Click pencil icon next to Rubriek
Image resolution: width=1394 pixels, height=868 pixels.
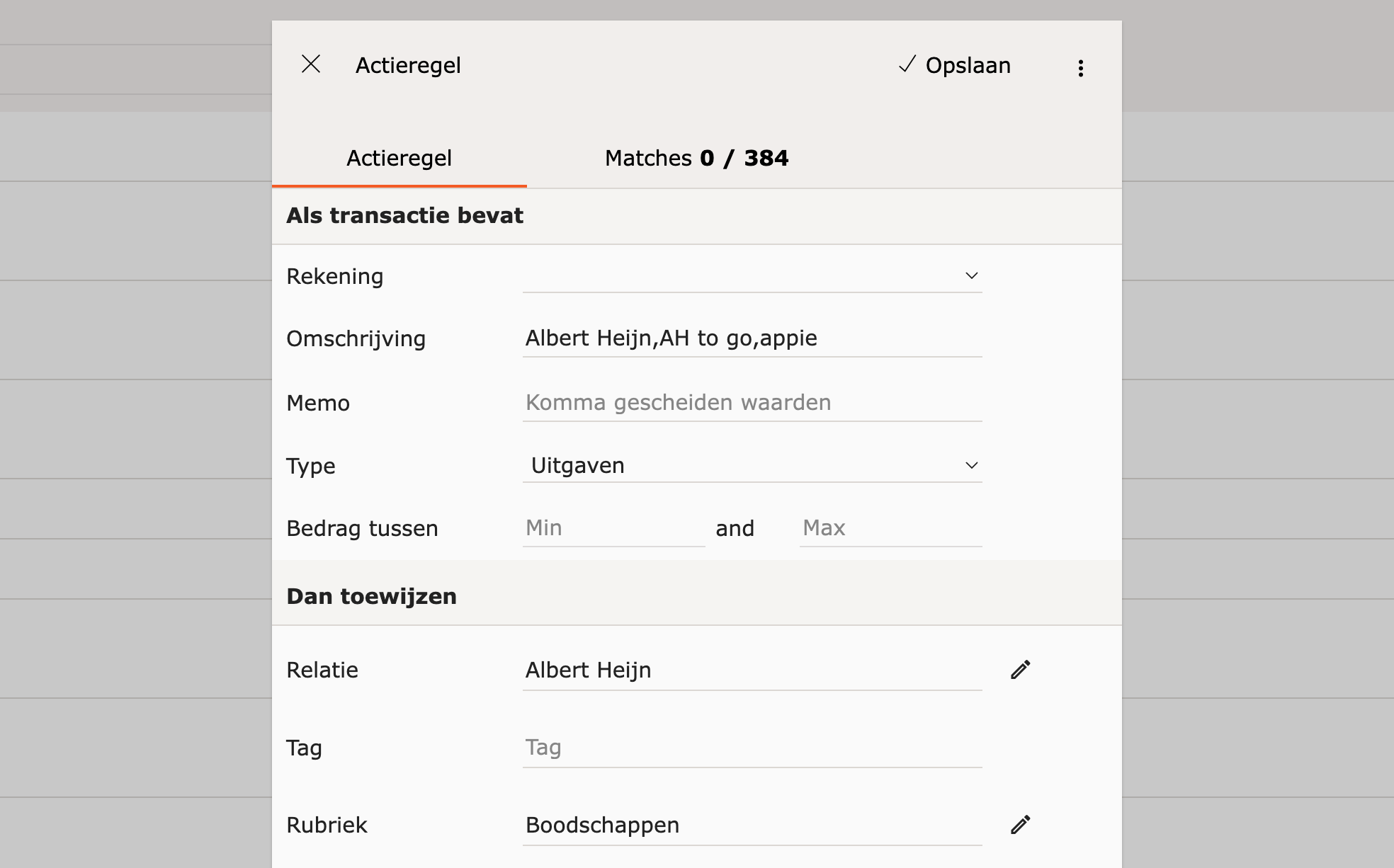[1020, 825]
